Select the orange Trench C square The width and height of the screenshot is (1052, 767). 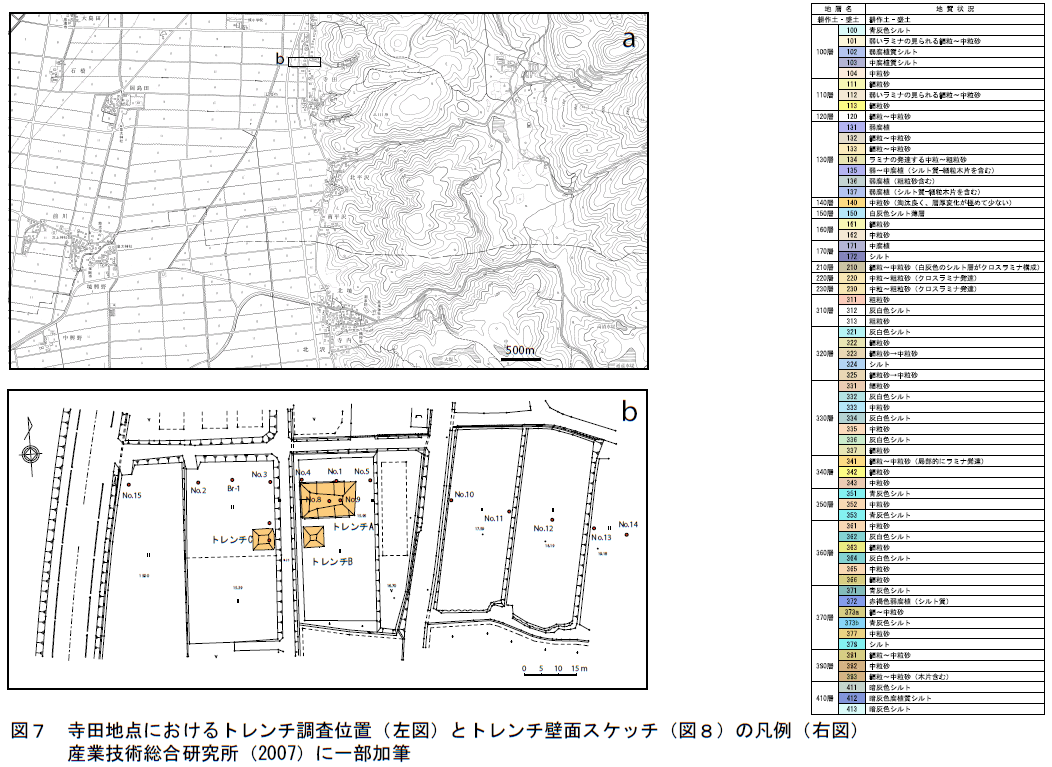pyautogui.click(x=264, y=539)
